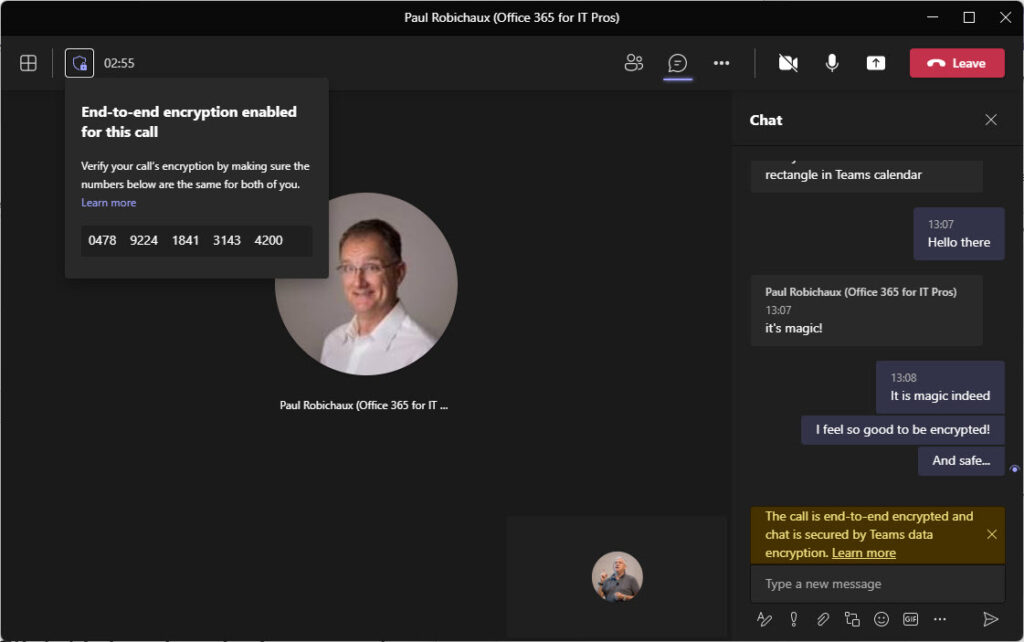Minimize the Teams call window
The height and width of the screenshot is (642, 1024).
coord(933,17)
